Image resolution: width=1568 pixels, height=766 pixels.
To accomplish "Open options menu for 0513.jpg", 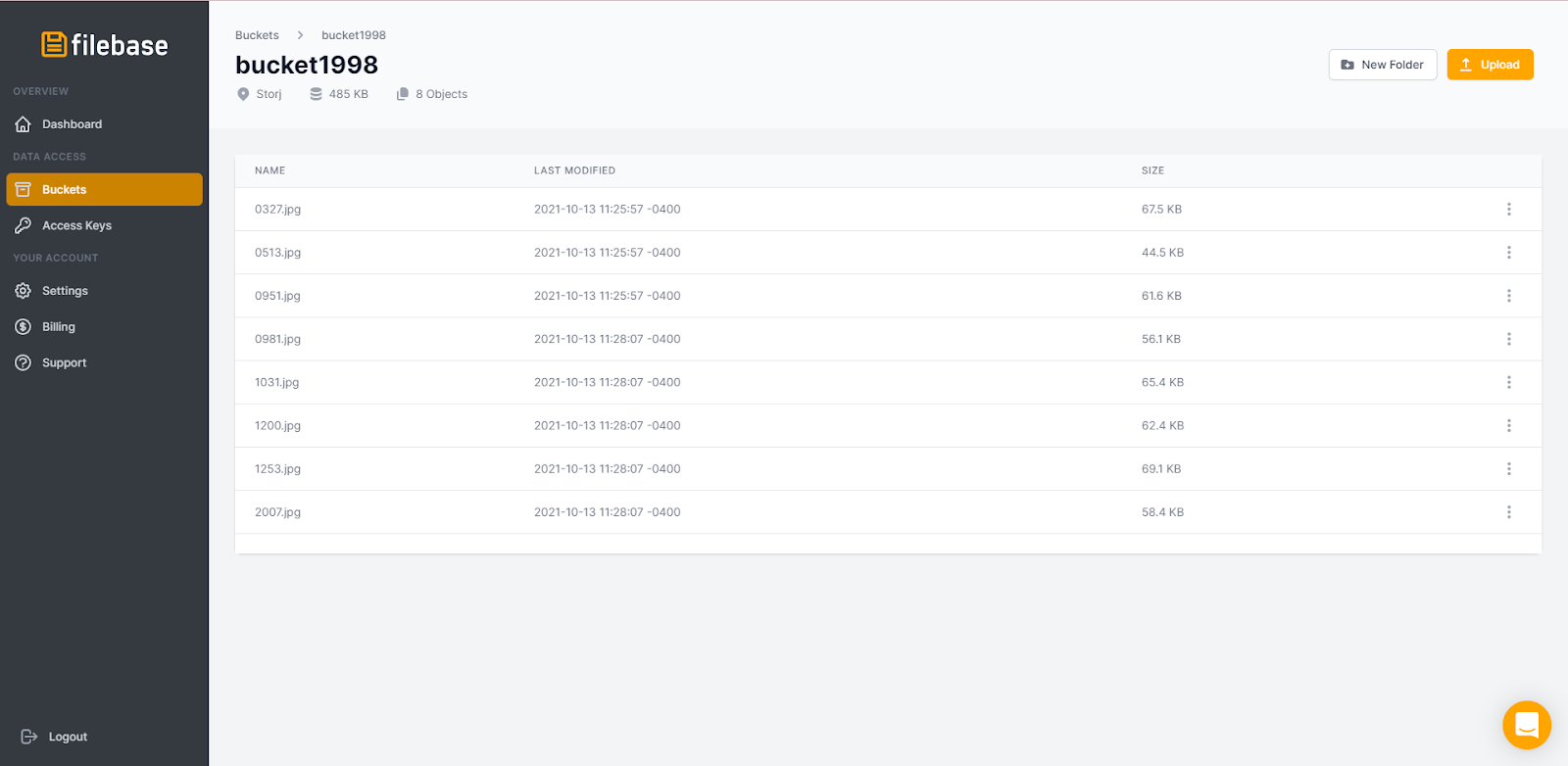I will coord(1509,253).
